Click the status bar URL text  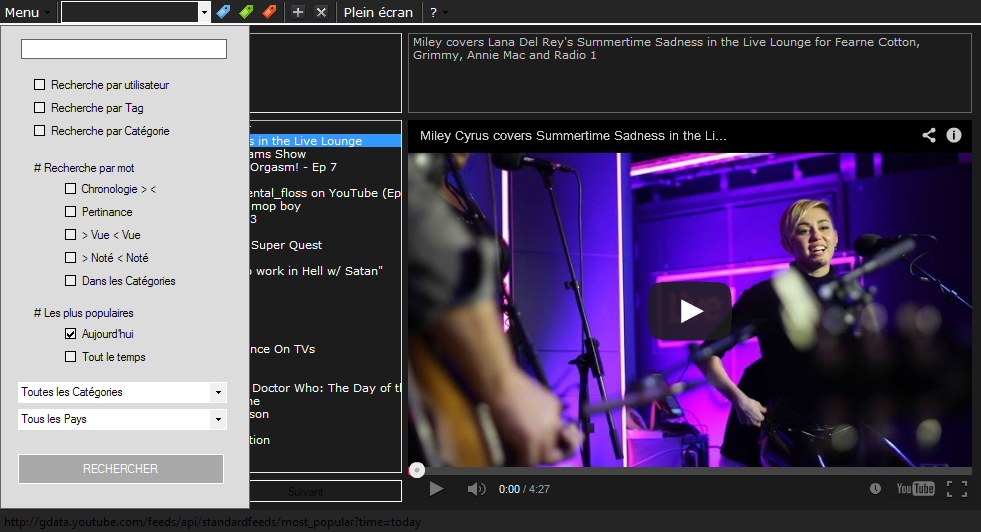point(213,522)
